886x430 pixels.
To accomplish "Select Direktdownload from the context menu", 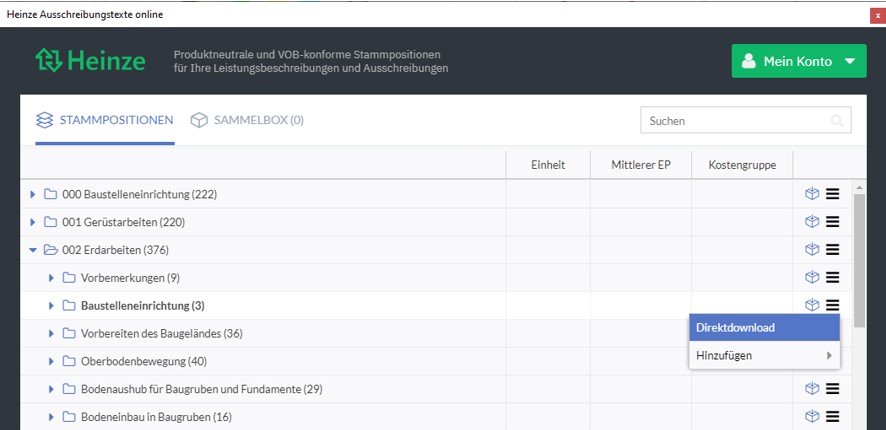I will pyautogui.click(x=764, y=328).
